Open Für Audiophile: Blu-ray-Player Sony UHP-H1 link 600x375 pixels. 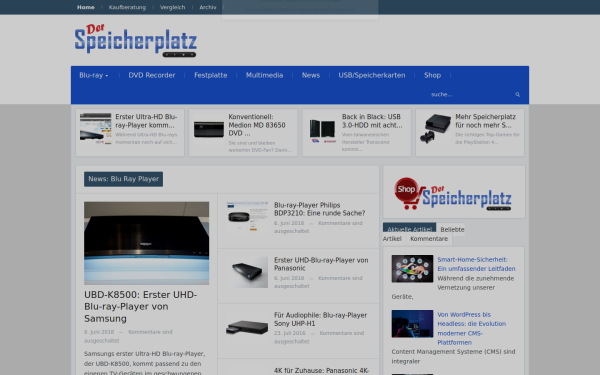(x=320, y=319)
